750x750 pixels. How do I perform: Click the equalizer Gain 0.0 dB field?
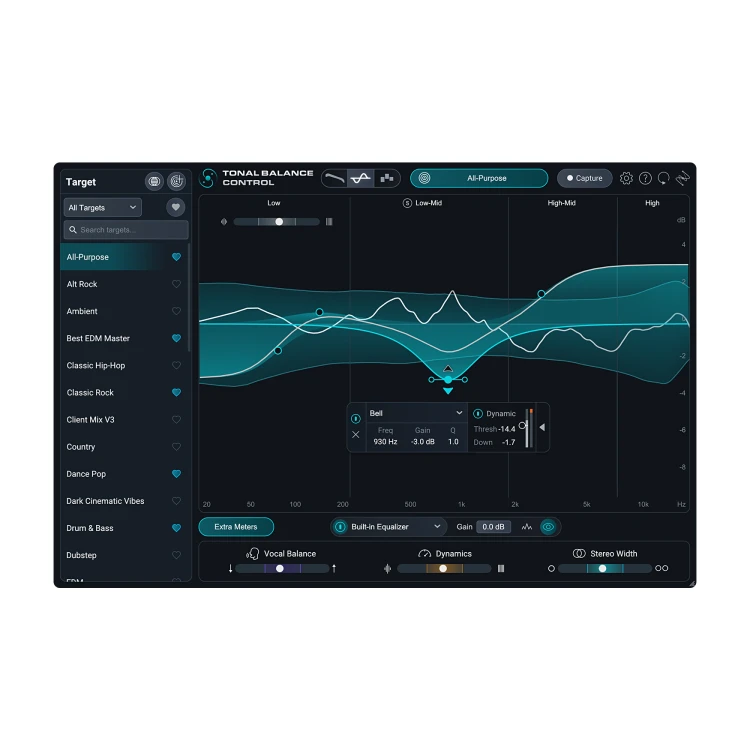tap(493, 527)
